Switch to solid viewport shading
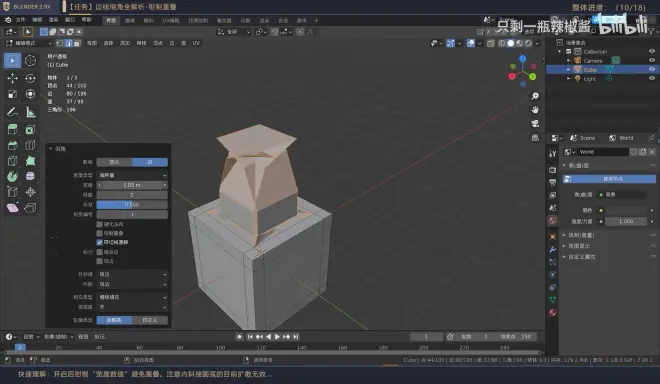This screenshot has width=660, height=384. pos(511,43)
